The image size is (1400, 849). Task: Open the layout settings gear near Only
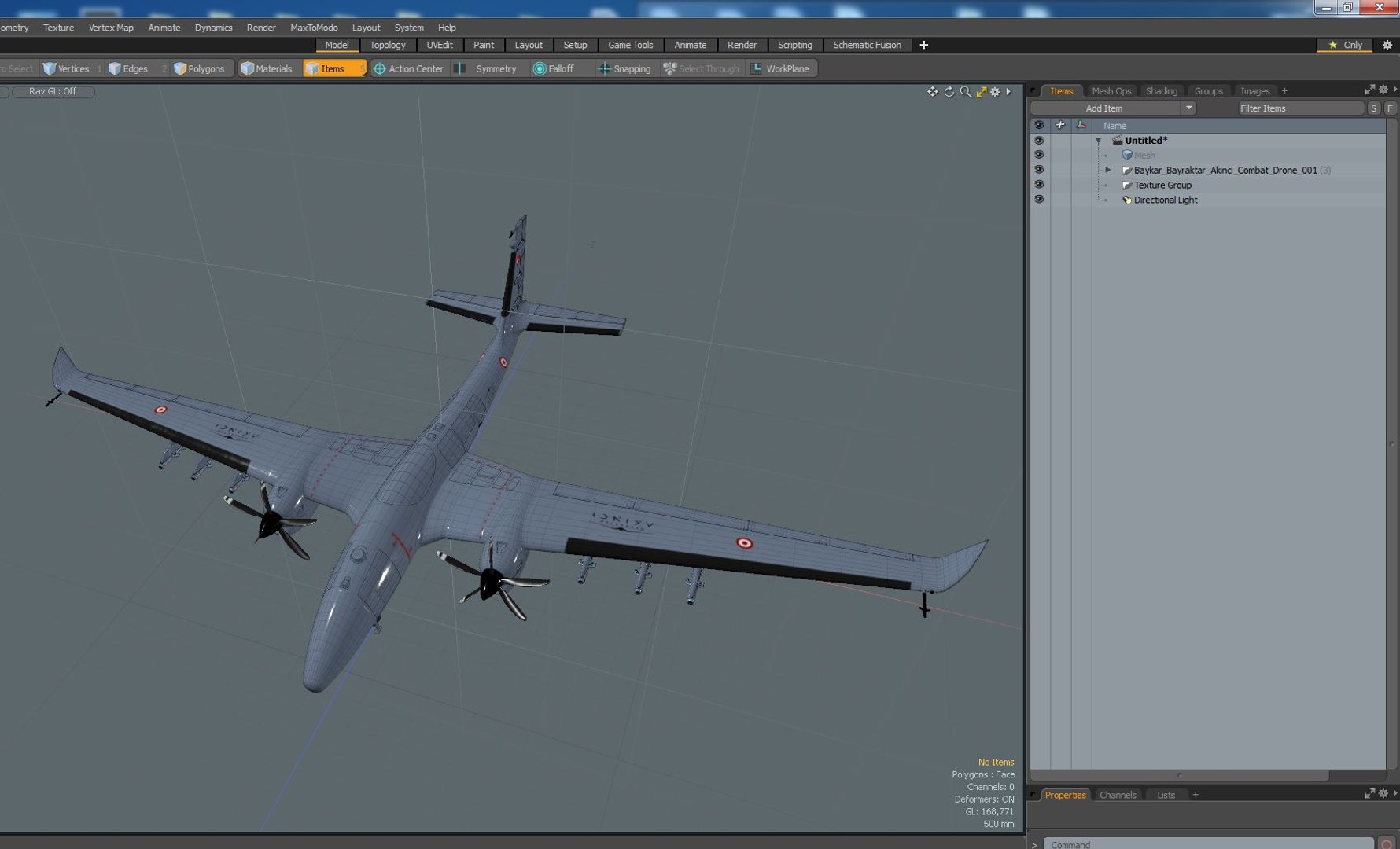(1387, 45)
